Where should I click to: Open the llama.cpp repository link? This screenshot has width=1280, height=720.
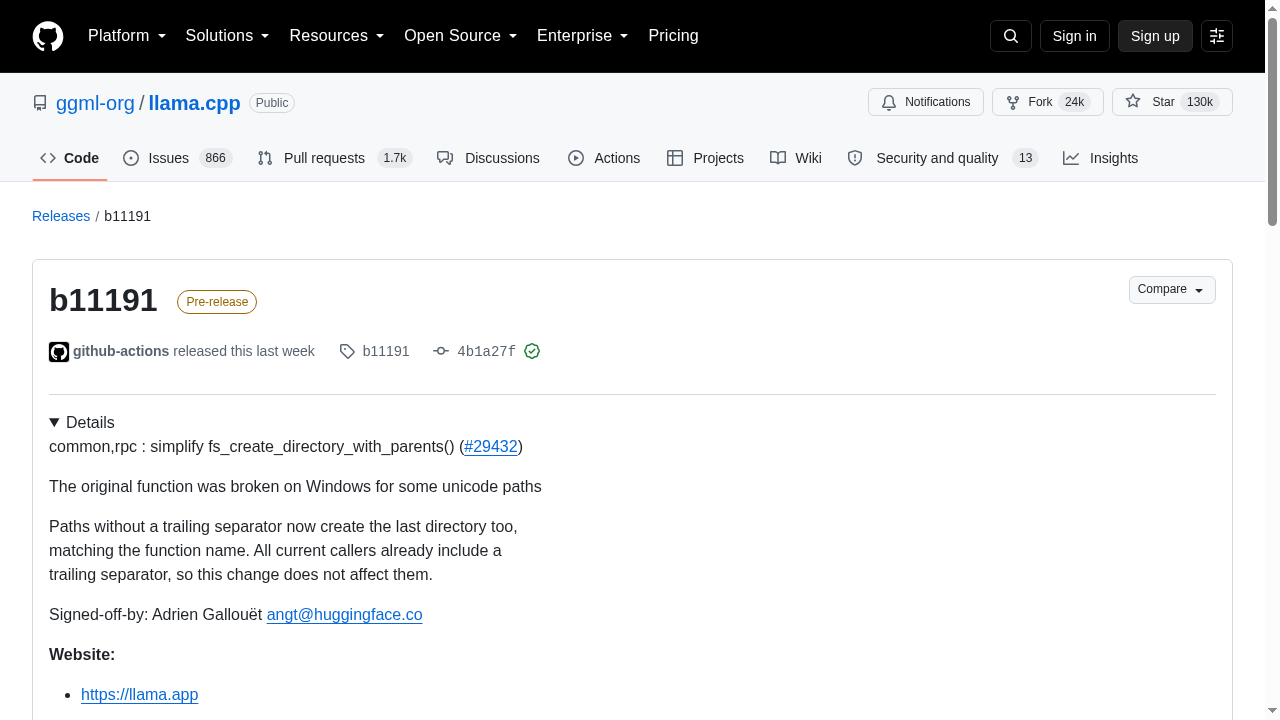[194, 103]
